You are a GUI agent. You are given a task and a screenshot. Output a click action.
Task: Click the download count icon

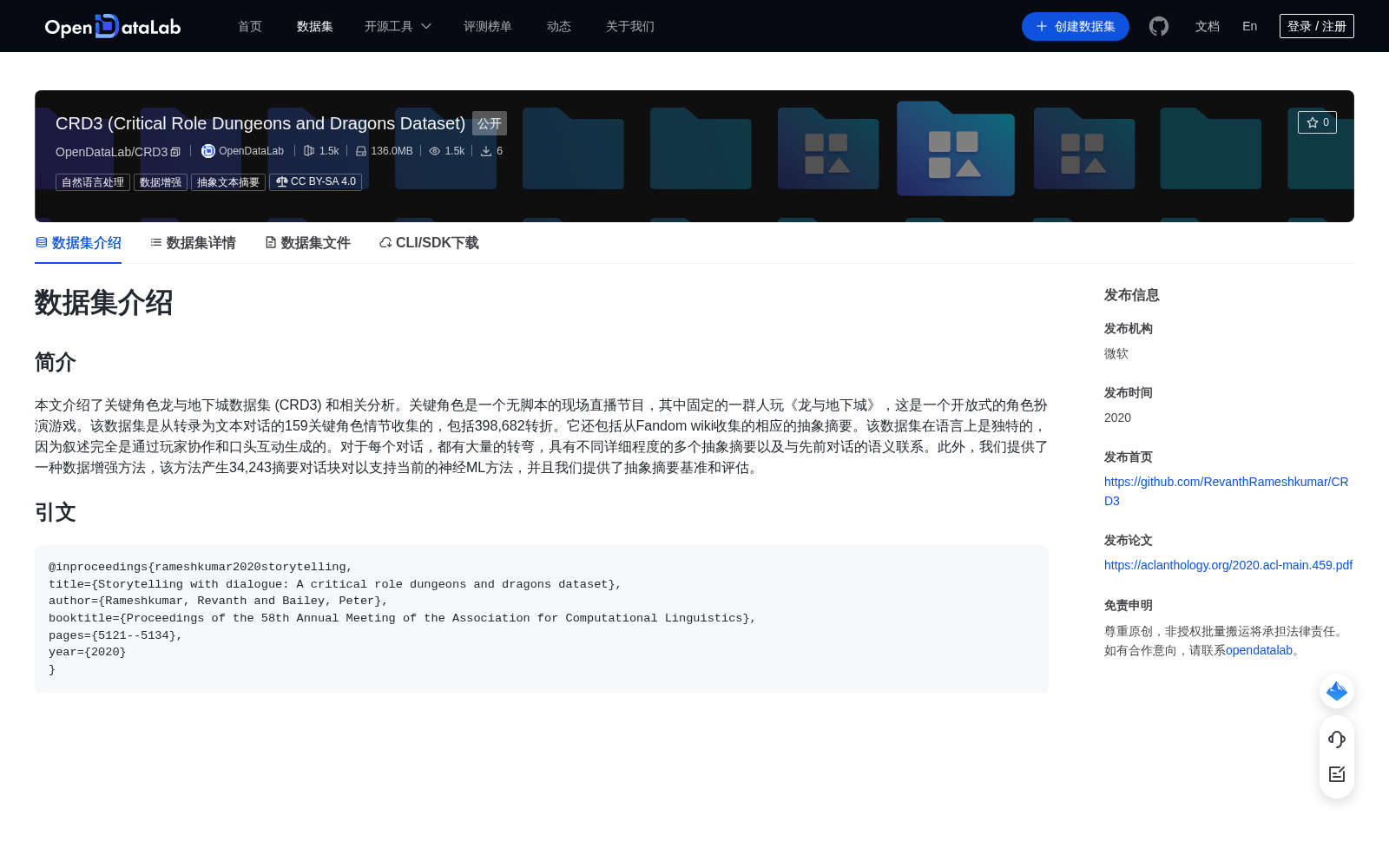pos(486,151)
